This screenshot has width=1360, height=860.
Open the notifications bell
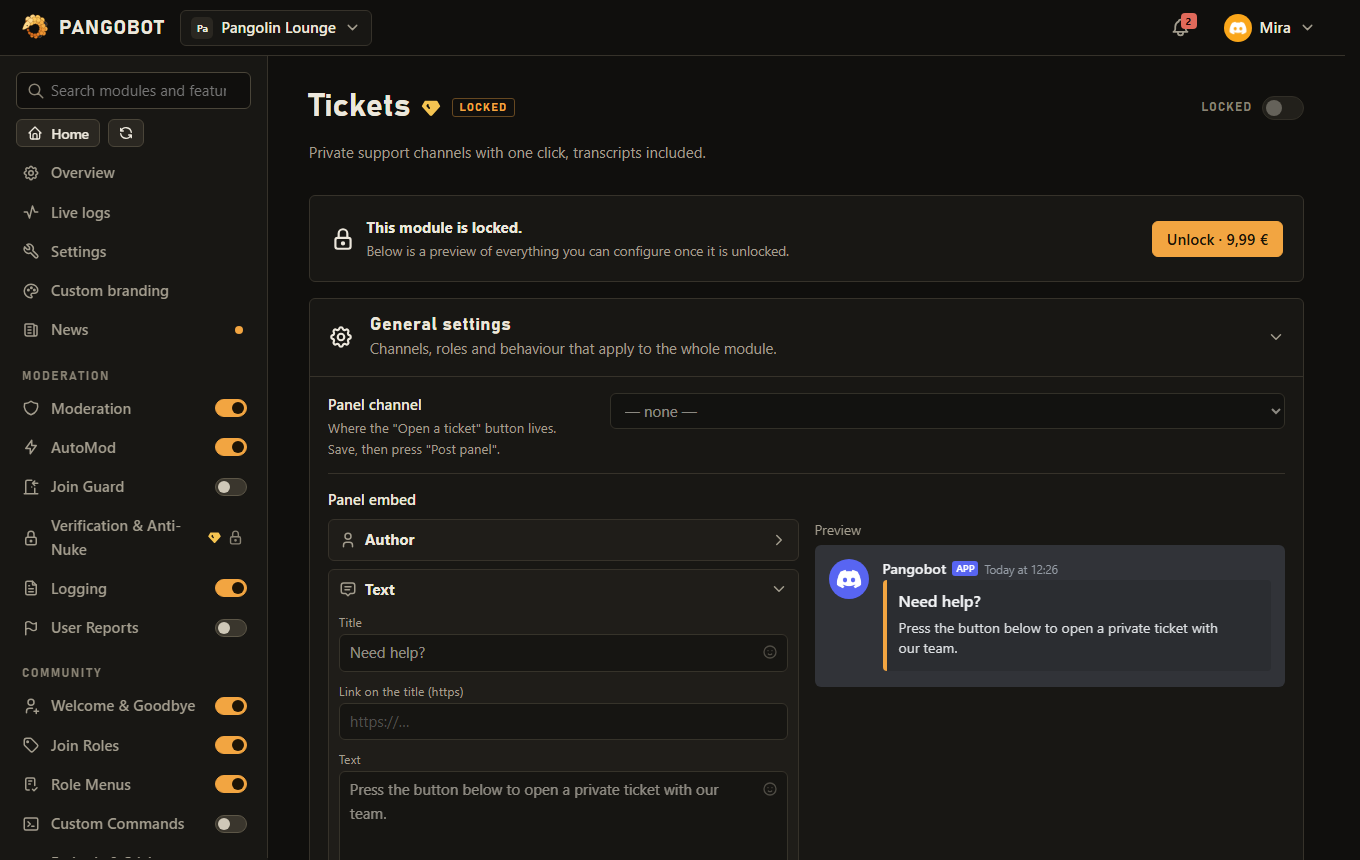[x=1181, y=28]
